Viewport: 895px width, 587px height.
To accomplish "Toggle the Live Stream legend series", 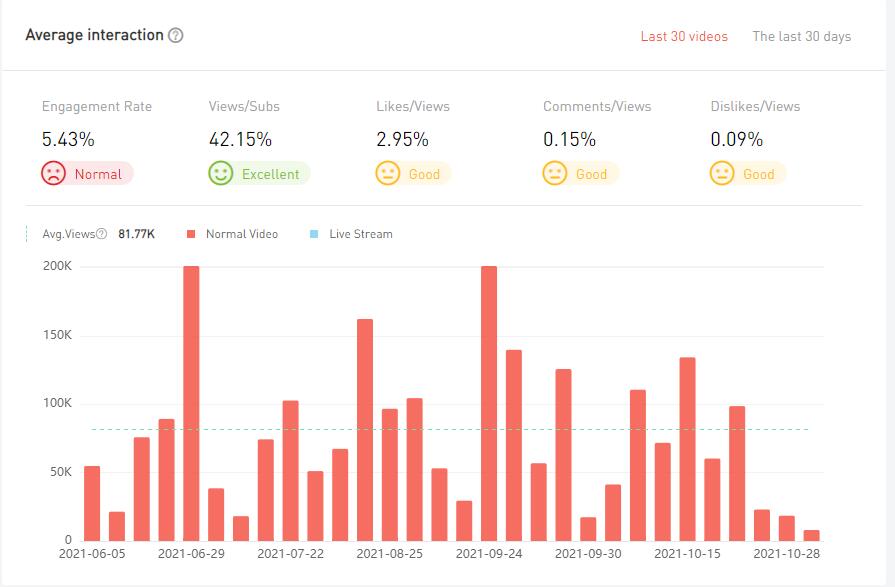I will pos(360,234).
